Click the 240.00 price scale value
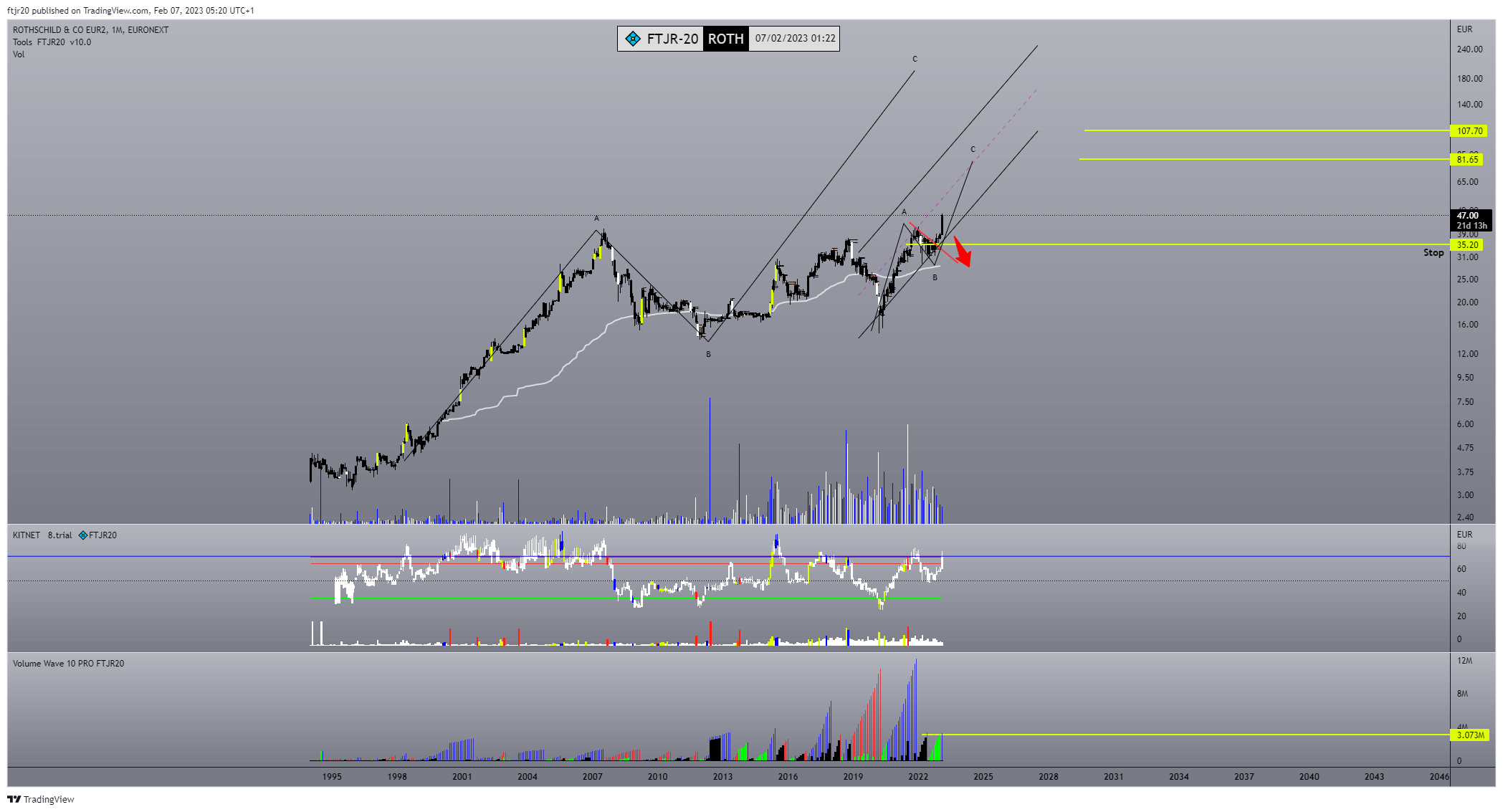 point(1469,49)
